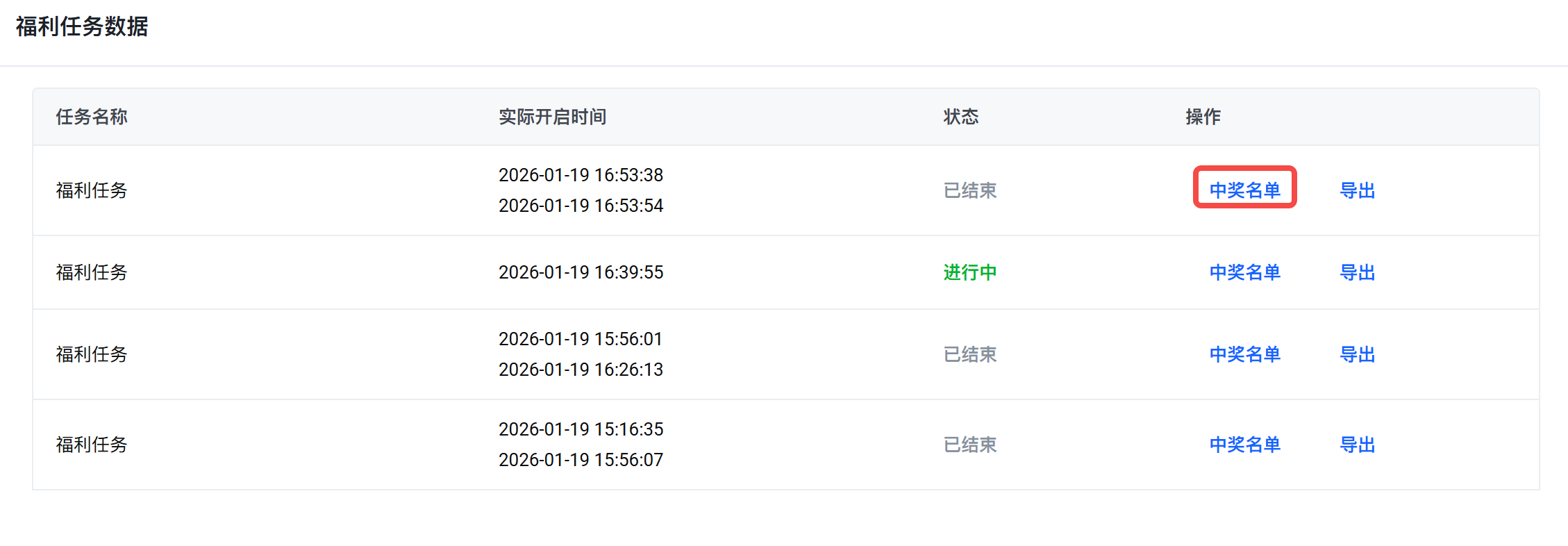This screenshot has height=546, width=1568.
Task: Click the 状态 column header
Action: click(960, 116)
